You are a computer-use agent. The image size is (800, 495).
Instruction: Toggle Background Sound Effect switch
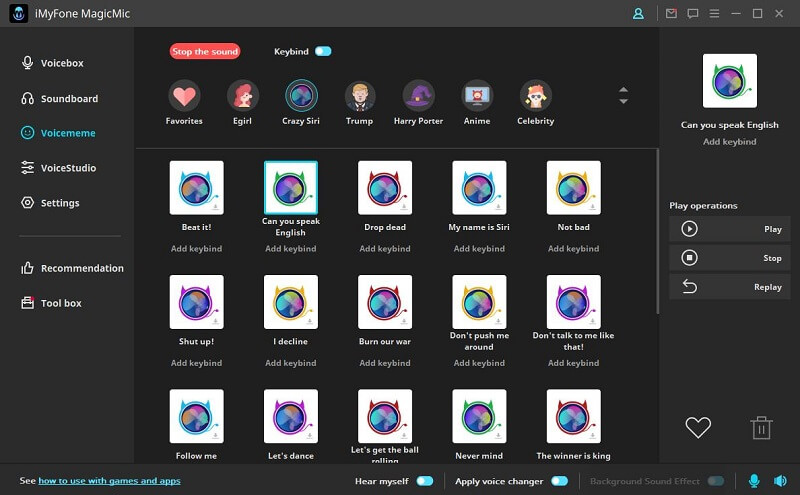(716, 481)
